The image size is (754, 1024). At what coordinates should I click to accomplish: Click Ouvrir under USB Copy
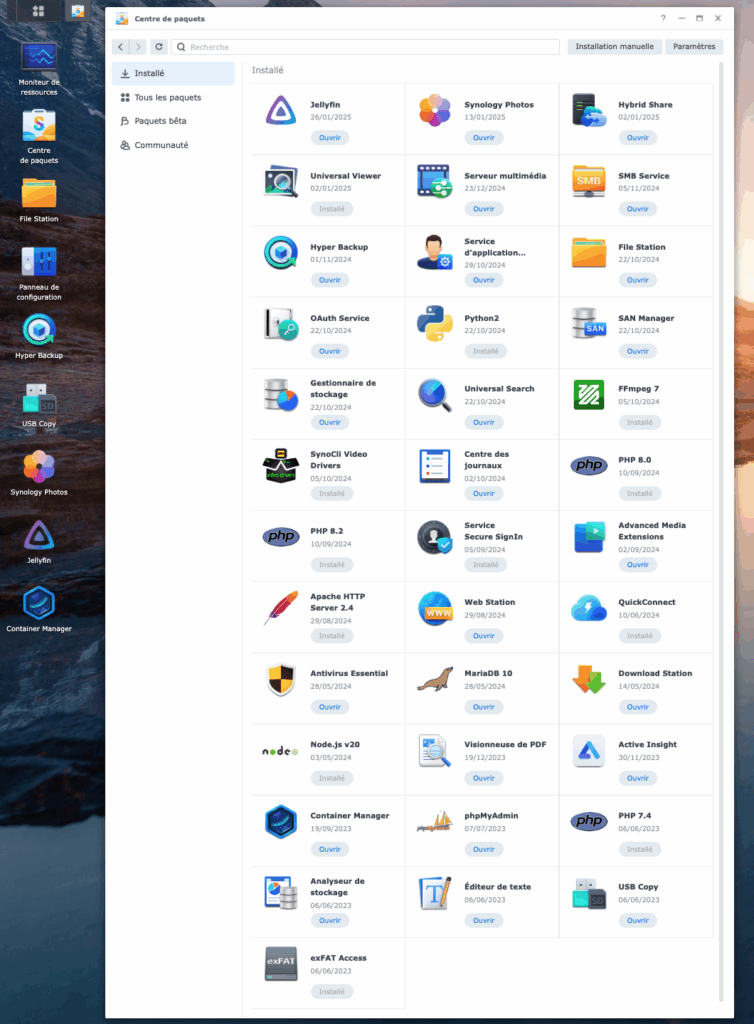(x=638, y=921)
